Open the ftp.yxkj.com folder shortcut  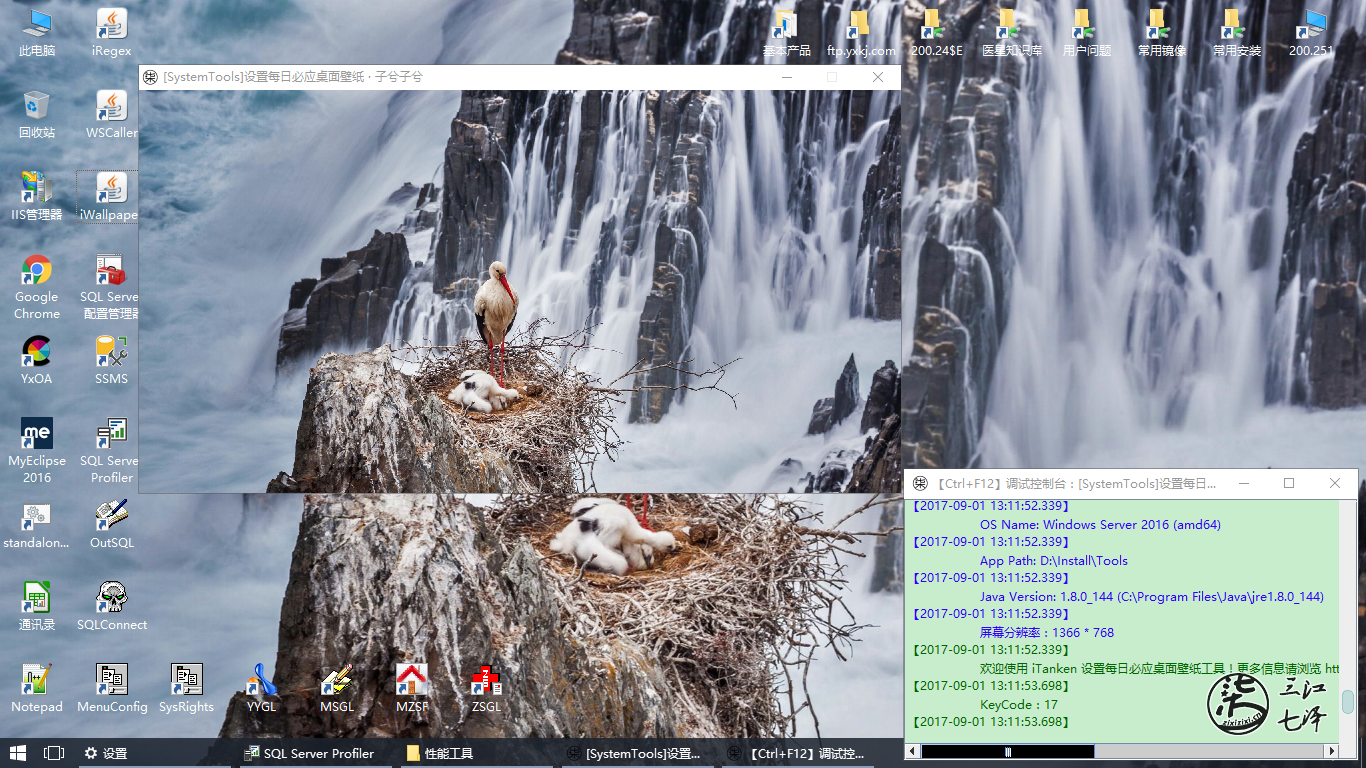[x=861, y=33]
